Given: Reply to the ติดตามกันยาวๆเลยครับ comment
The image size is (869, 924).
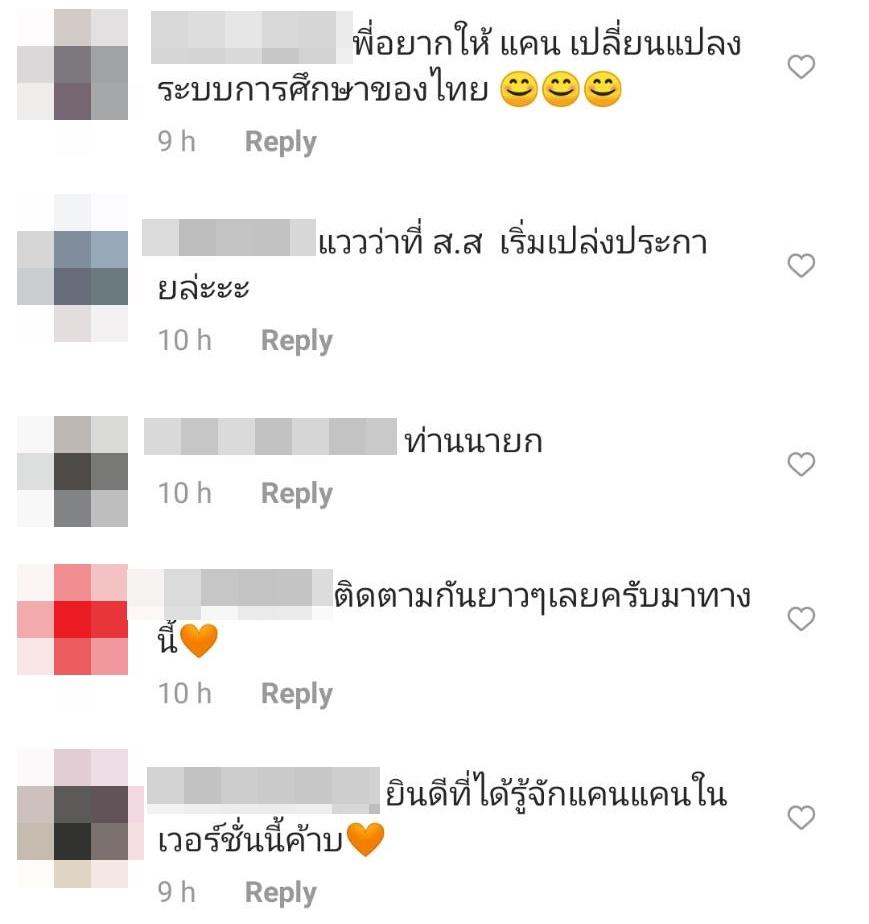Looking at the screenshot, I should pyautogui.click(x=296, y=694).
